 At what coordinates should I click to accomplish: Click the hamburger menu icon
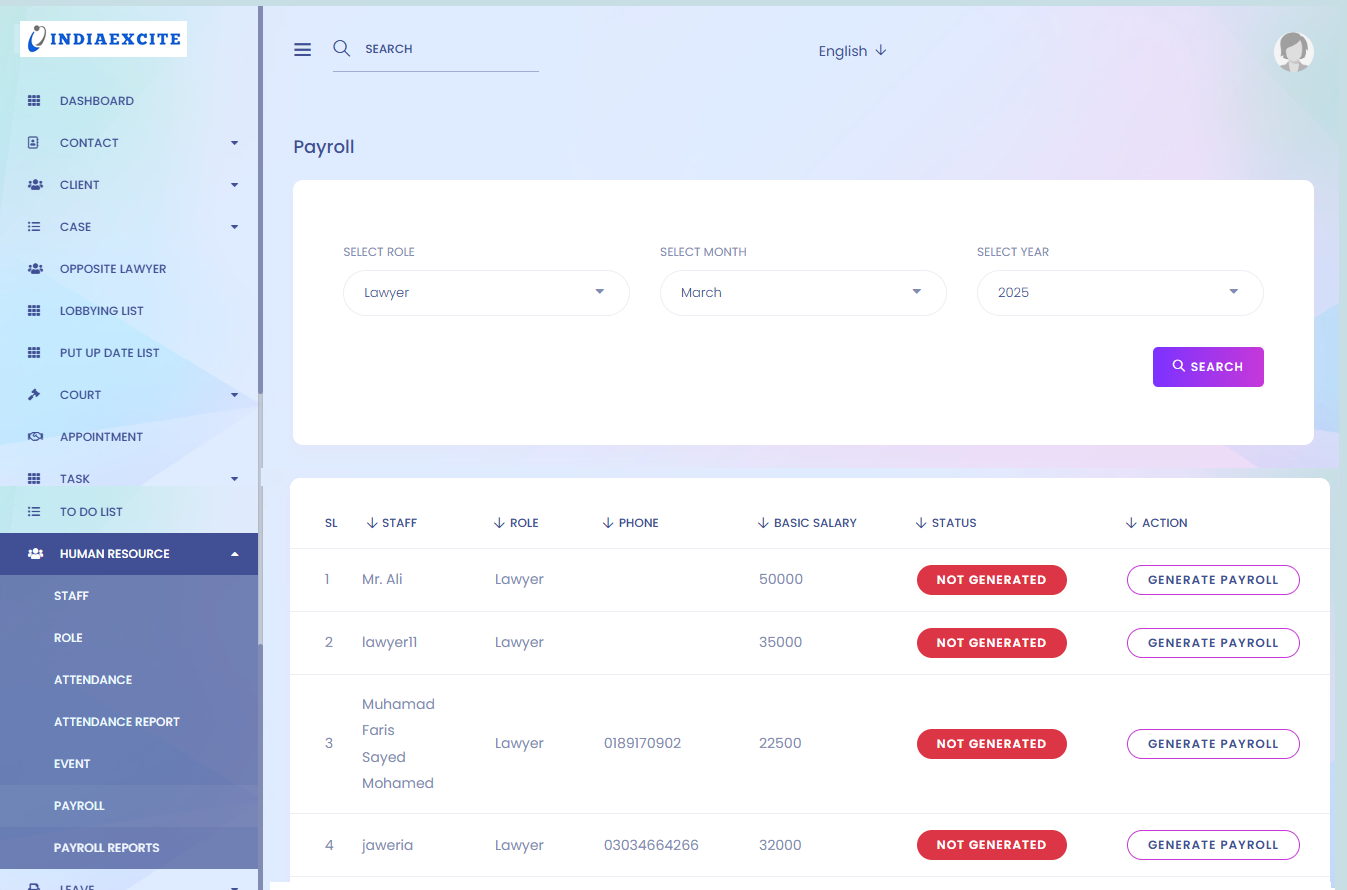coord(302,50)
